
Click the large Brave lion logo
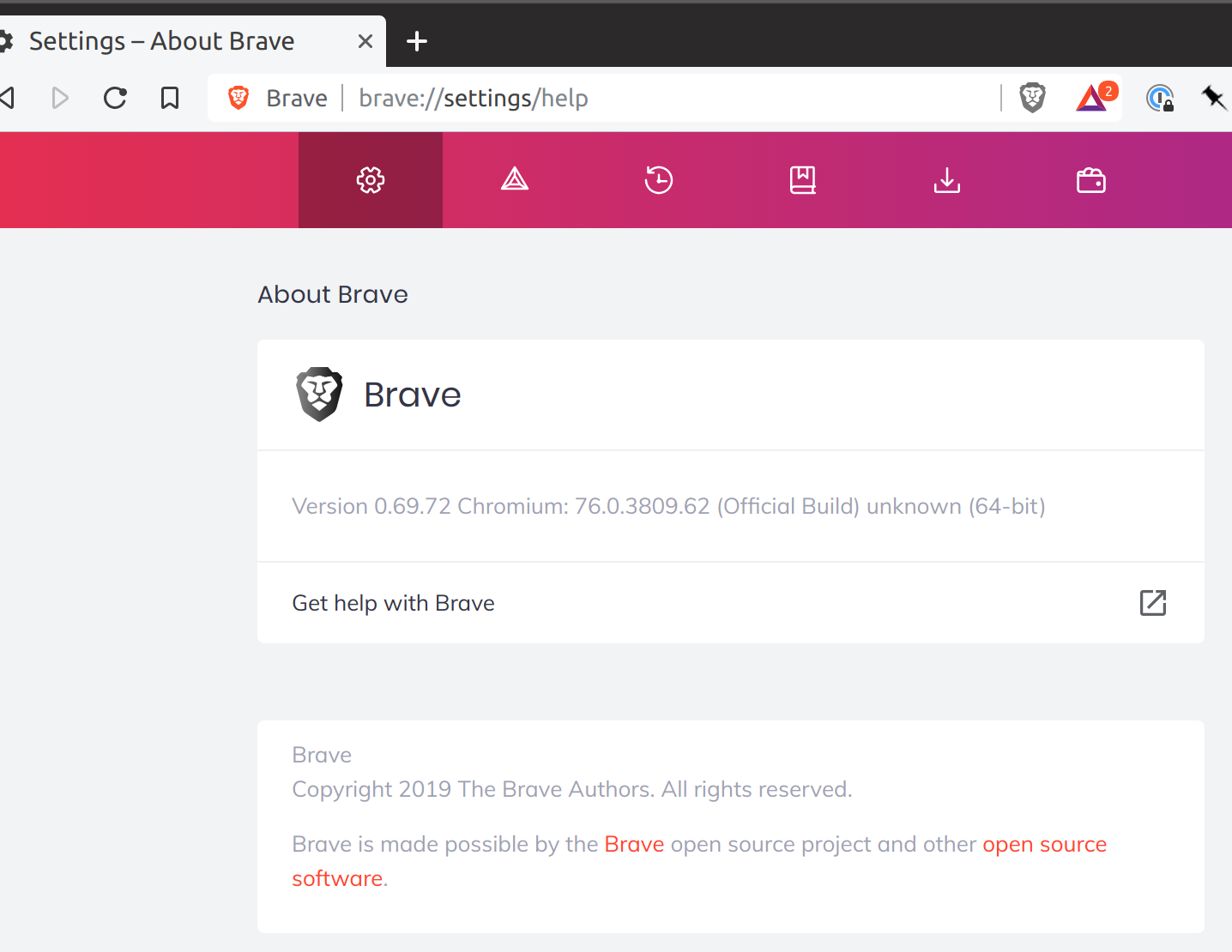[x=319, y=395]
